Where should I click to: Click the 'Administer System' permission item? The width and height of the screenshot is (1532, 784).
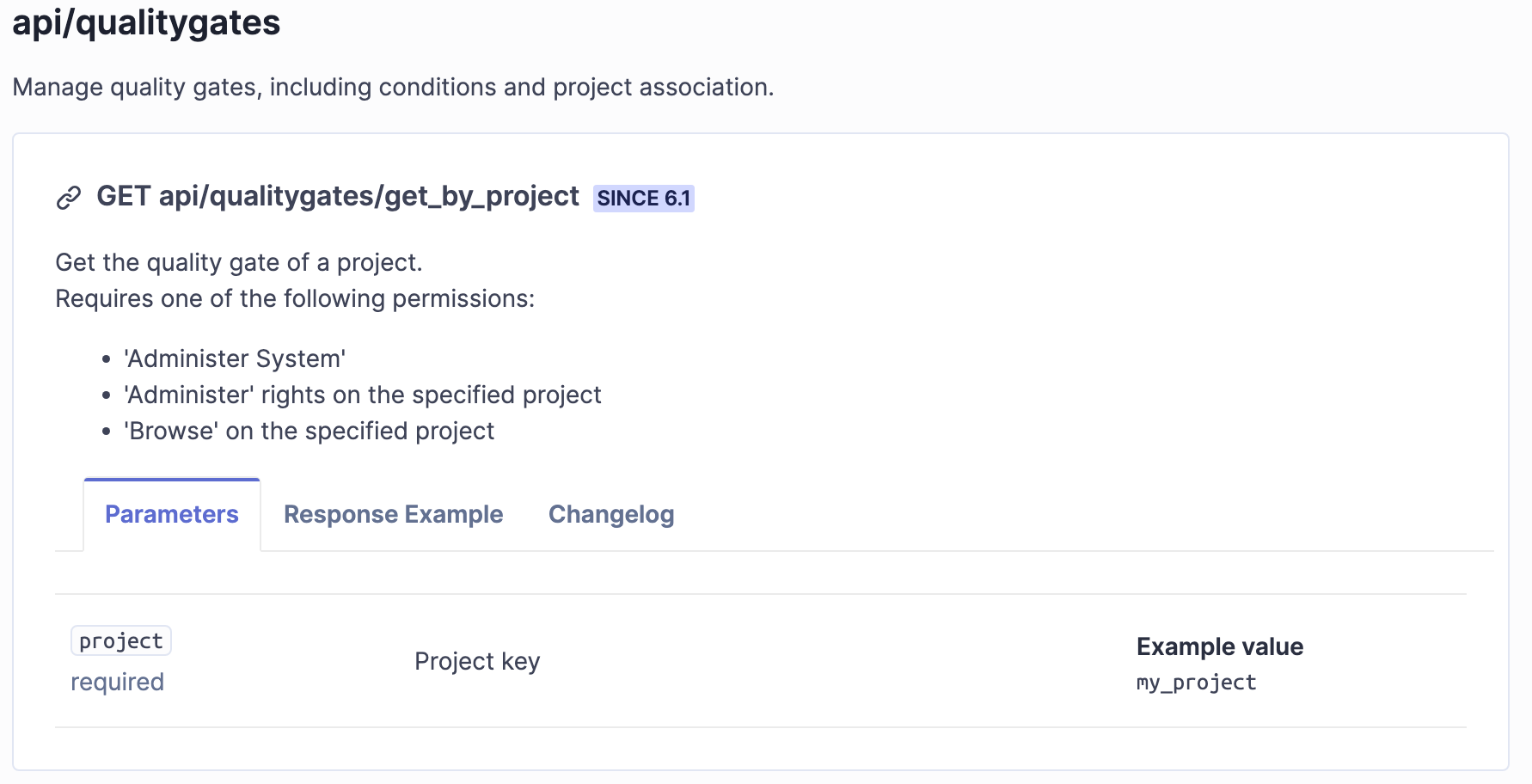click(235, 358)
